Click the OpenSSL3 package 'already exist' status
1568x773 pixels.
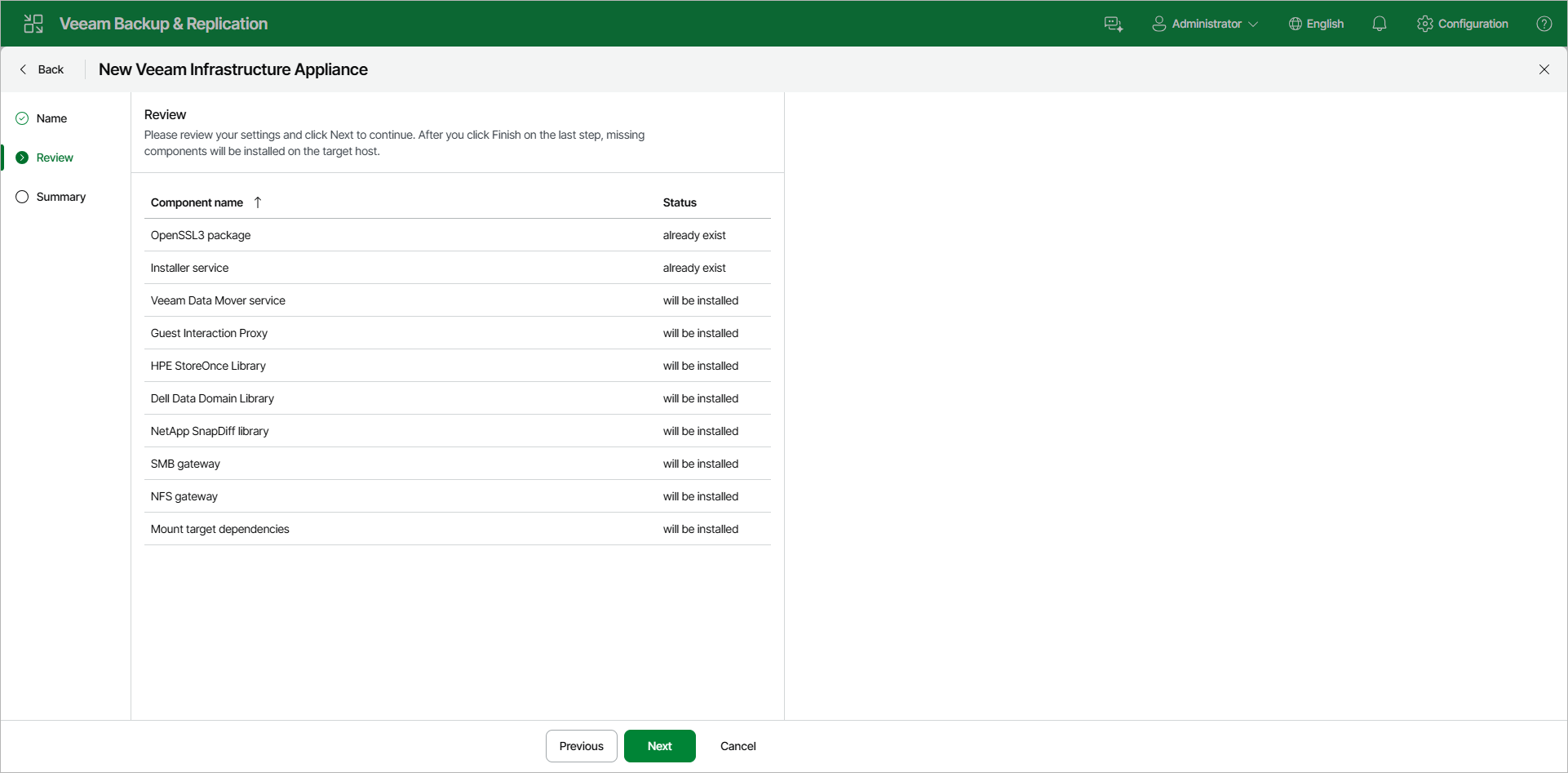[x=694, y=235]
